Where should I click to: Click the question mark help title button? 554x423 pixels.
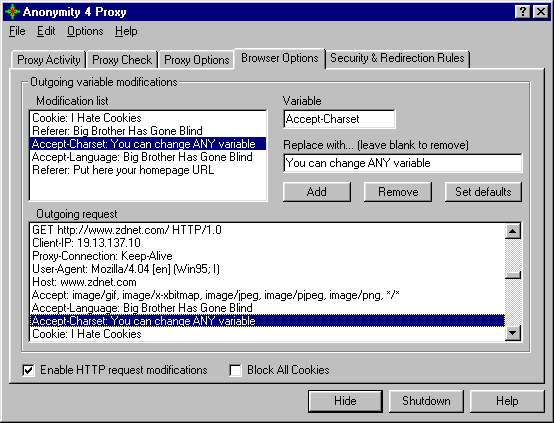523,12
